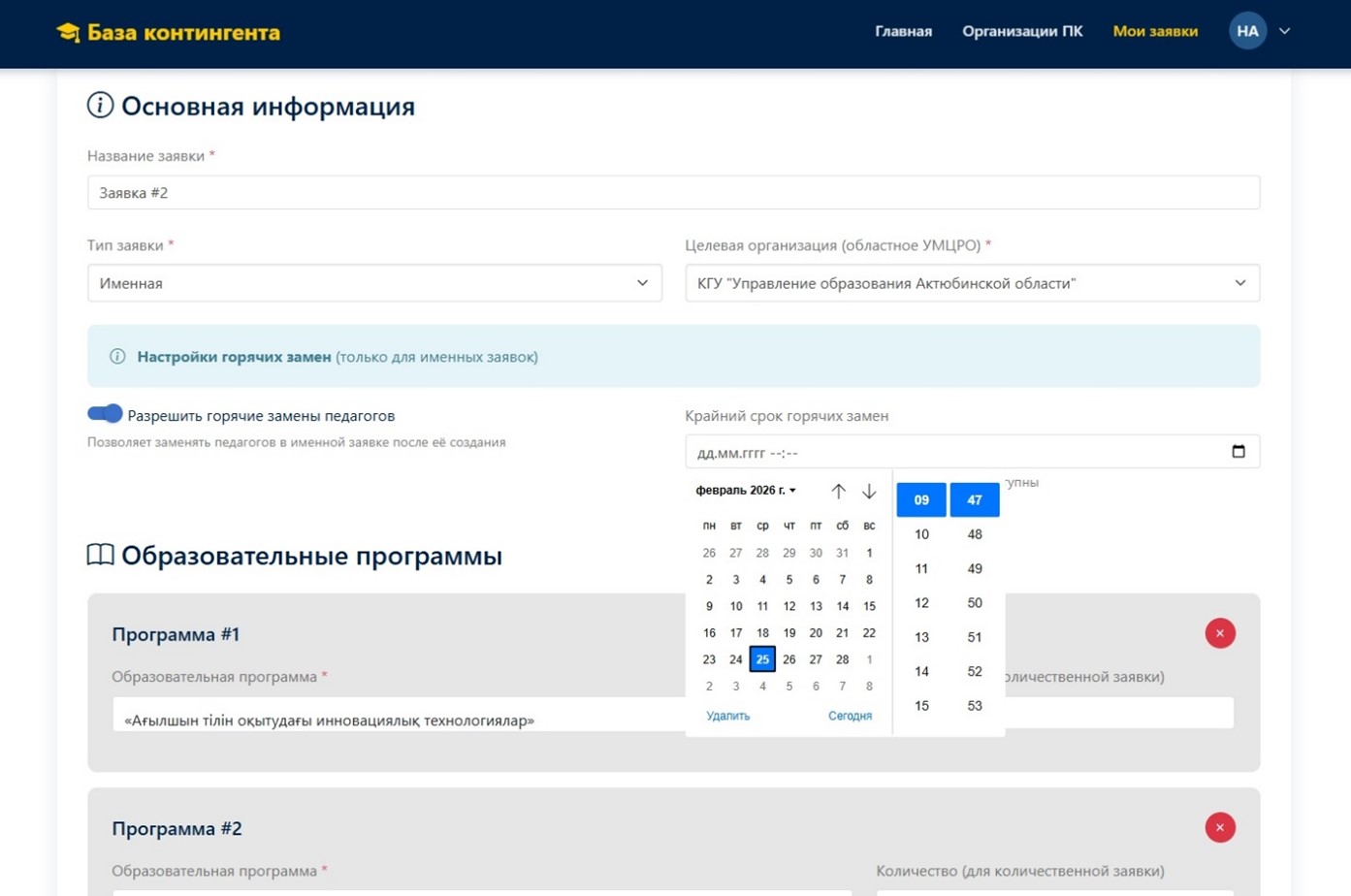The width and height of the screenshot is (1351, 896).
Task: Click Удалить in the date picker
Action: coord(727,716)
